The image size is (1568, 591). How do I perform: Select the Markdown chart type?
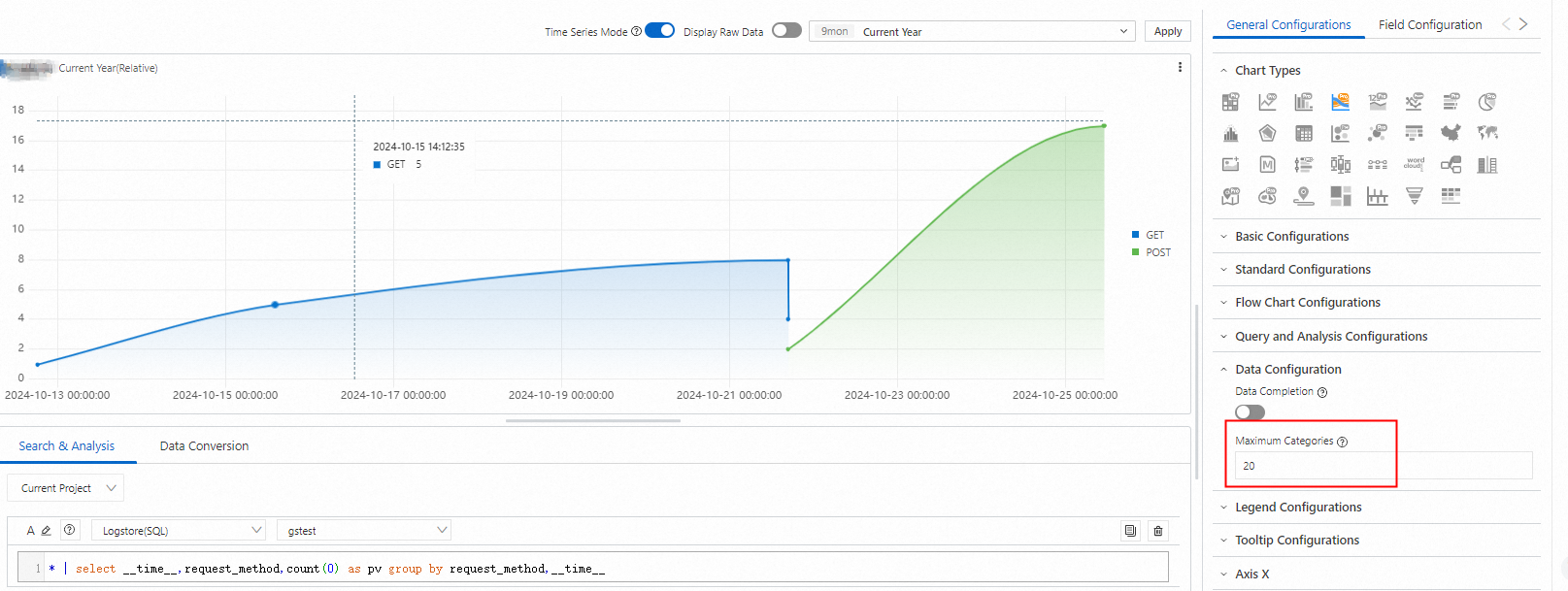point(1267,164)
